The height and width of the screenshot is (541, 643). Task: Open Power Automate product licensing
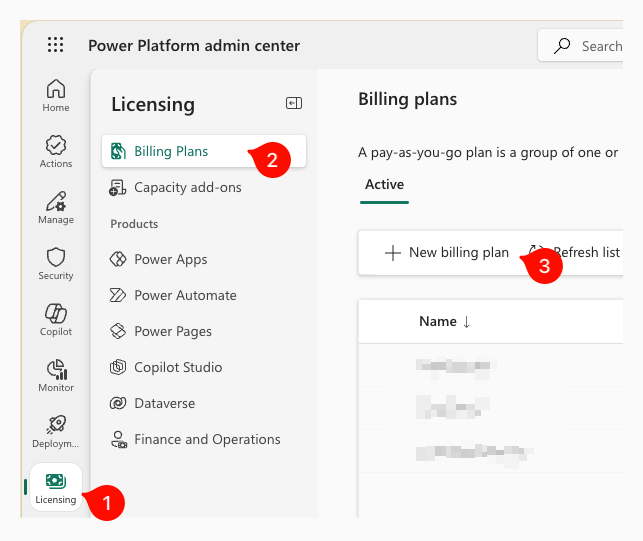pyautogui.click(x=185, y=295)
